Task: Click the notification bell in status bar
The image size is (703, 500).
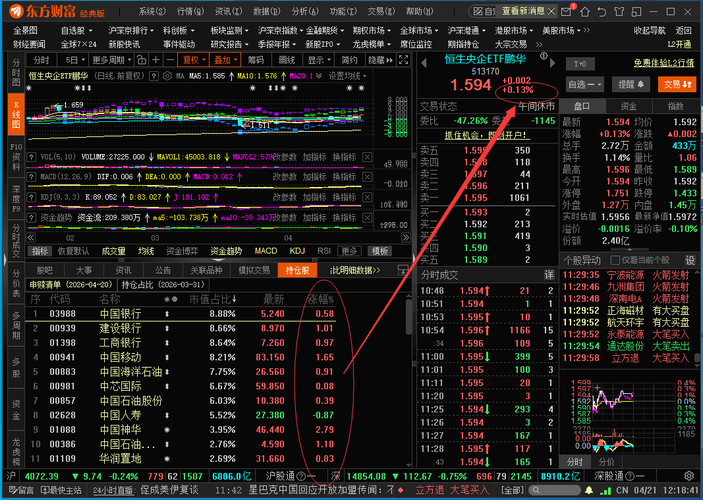Action: pyautogui.click(x=589, y=490)
